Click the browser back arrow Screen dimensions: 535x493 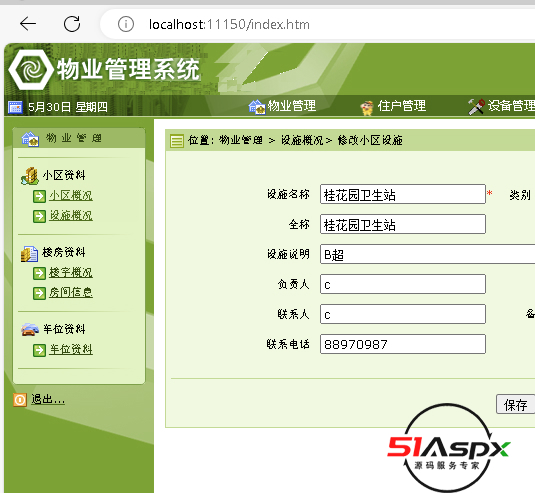point(28,24)
